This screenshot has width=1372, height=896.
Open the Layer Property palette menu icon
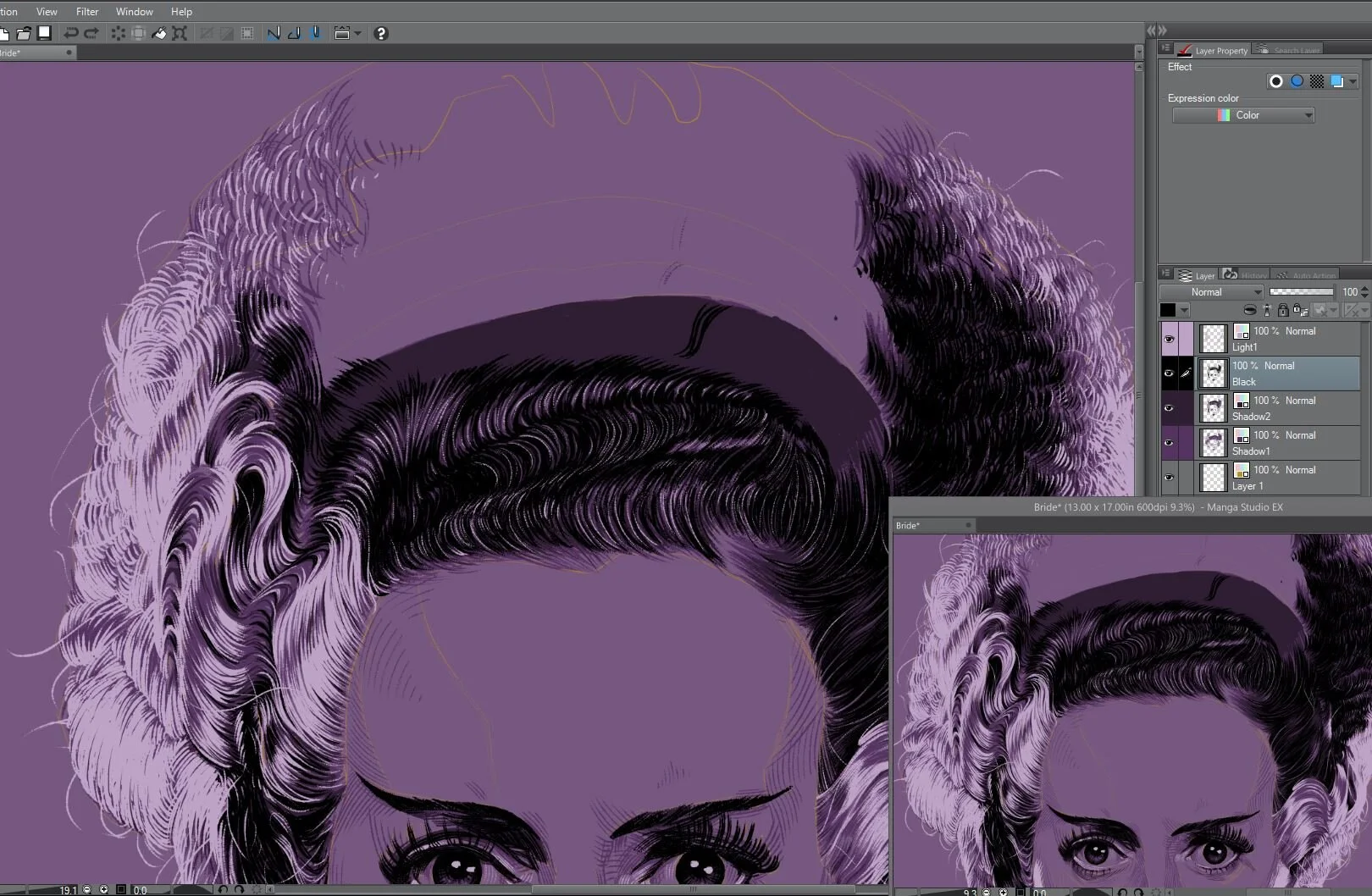point(1165,49)
